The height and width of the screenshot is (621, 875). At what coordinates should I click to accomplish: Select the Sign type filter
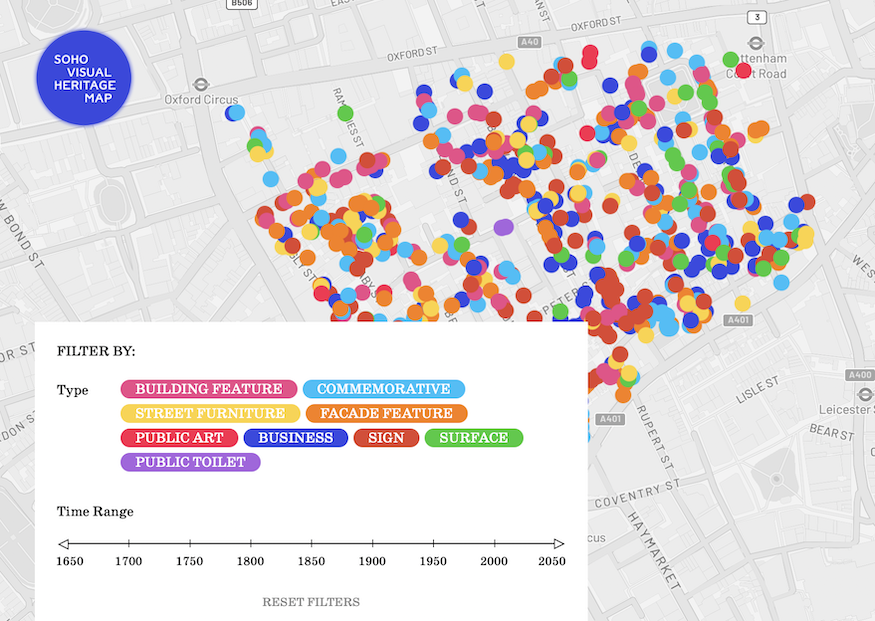click(386, 437)
